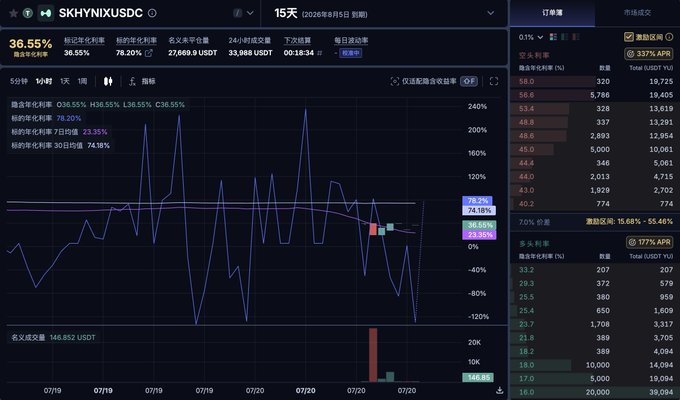Screen dimensions: 680x400
Task: Click the settlement swap icon beside 00:18:34
Action: tap(320, 53)
